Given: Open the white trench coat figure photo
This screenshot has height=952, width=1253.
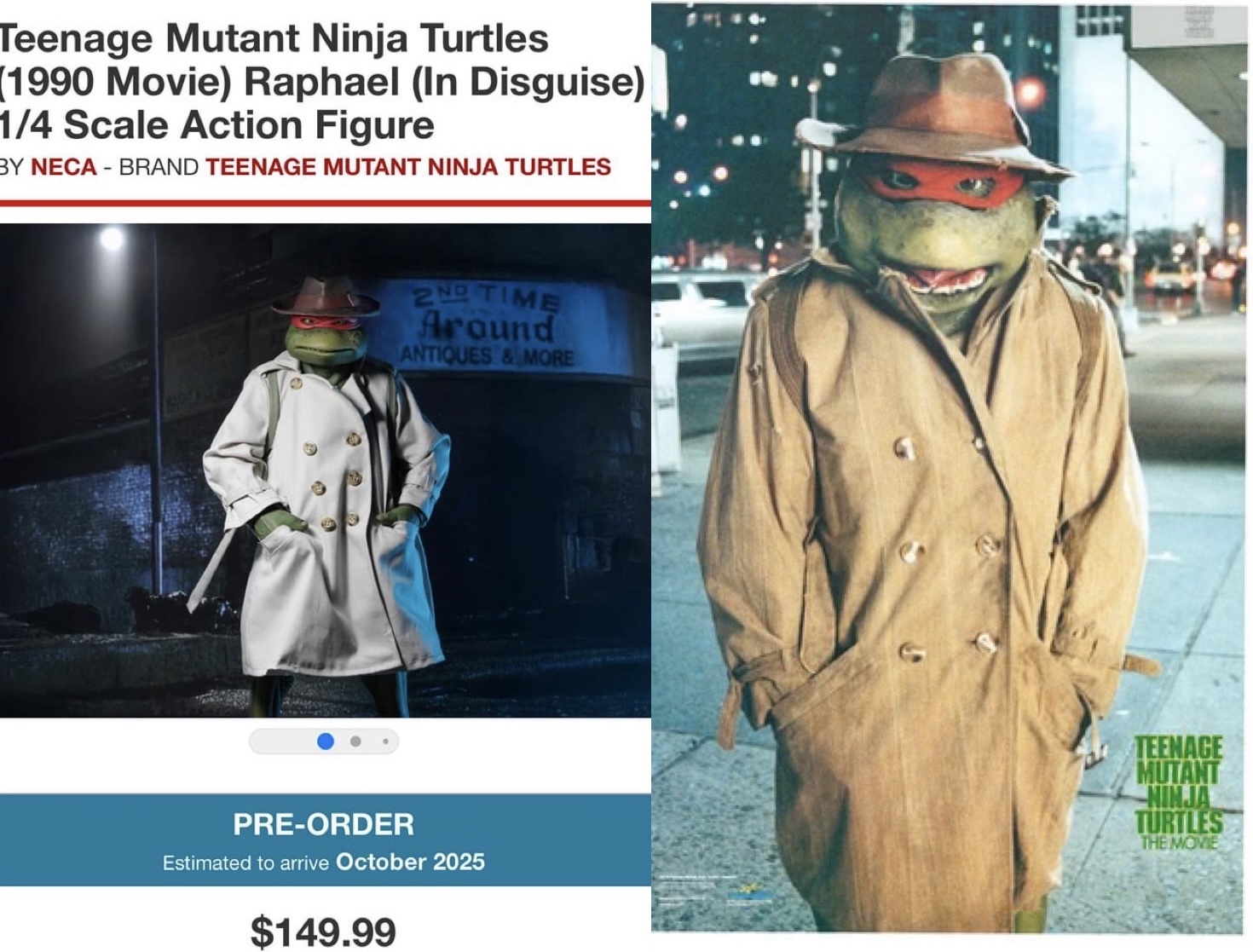Looking at the screenshot, I should [324, 470].
